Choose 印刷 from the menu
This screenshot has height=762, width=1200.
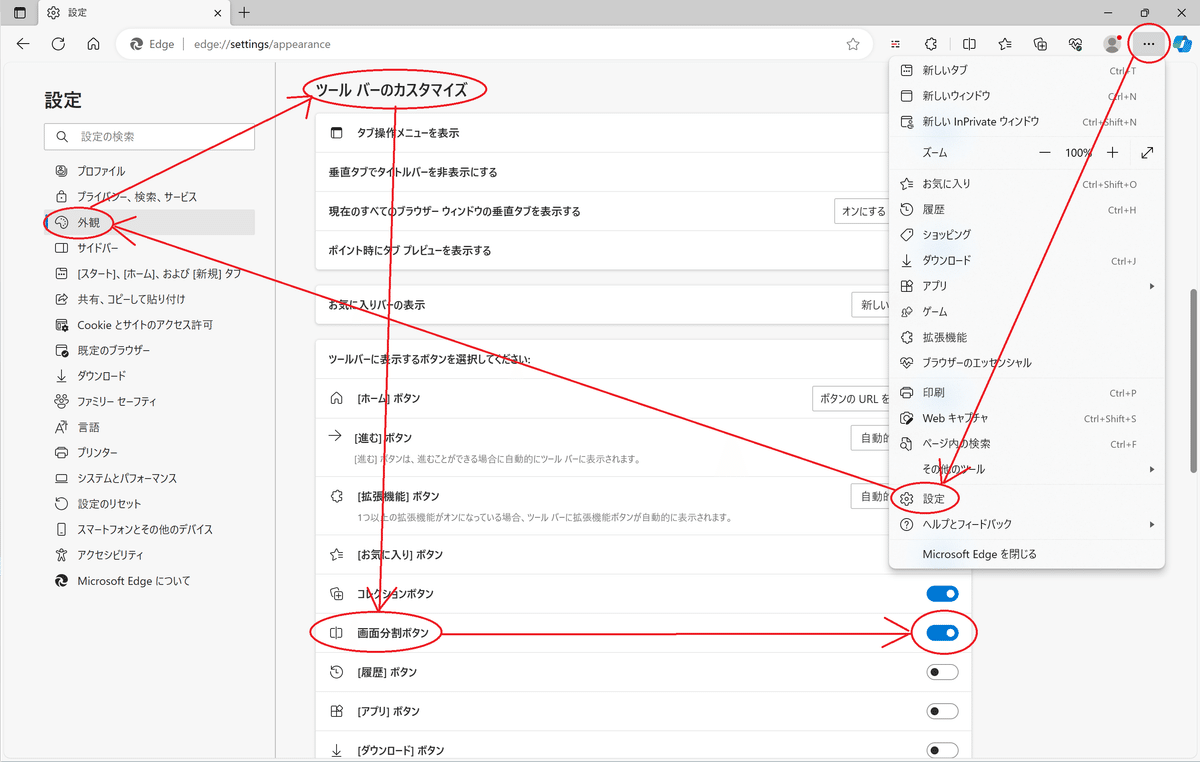coord(1027,393)
